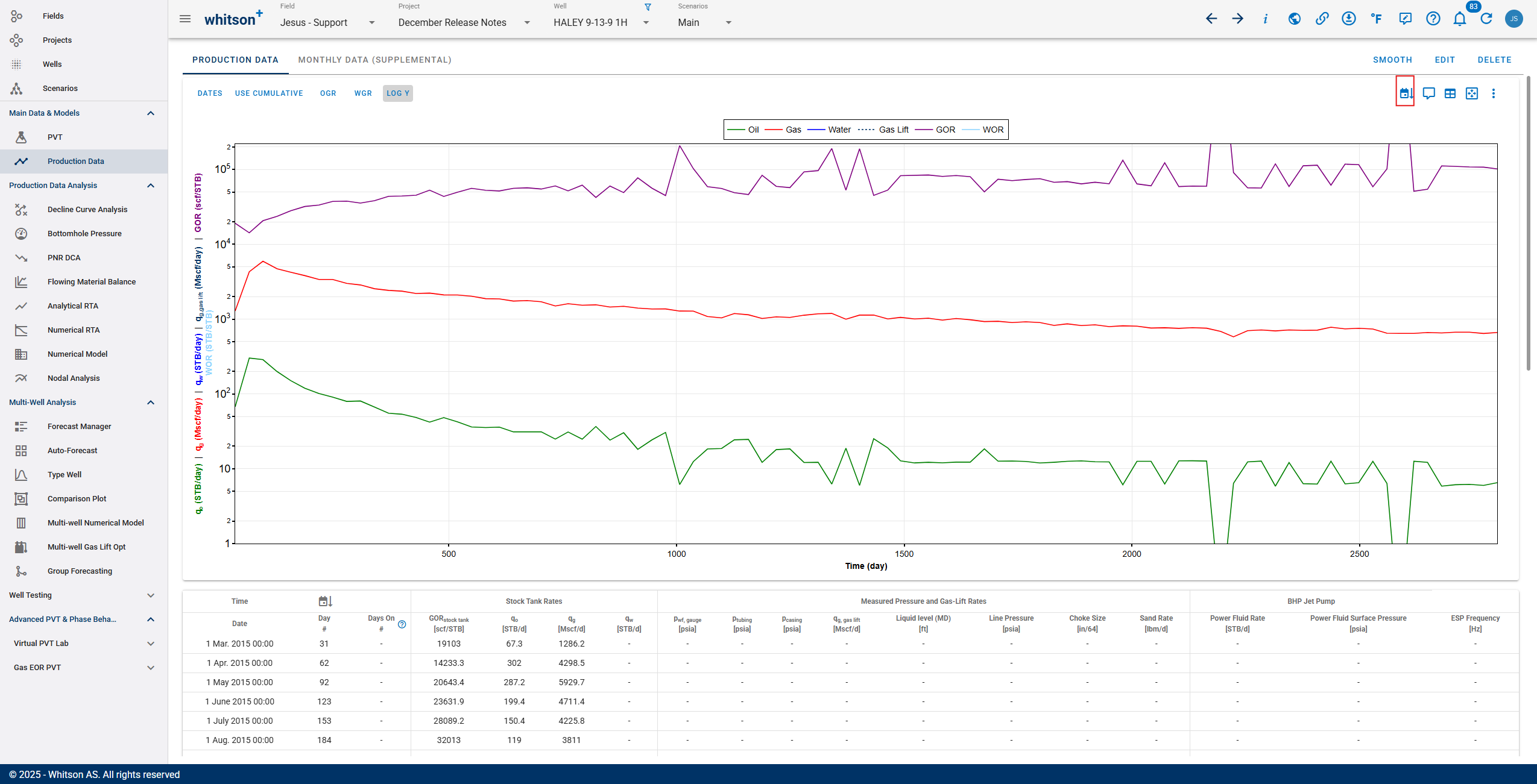Open the Forecast Manager
This screenshot has height=784, width=1537.
pyautogui.click(x=79, y=426)
